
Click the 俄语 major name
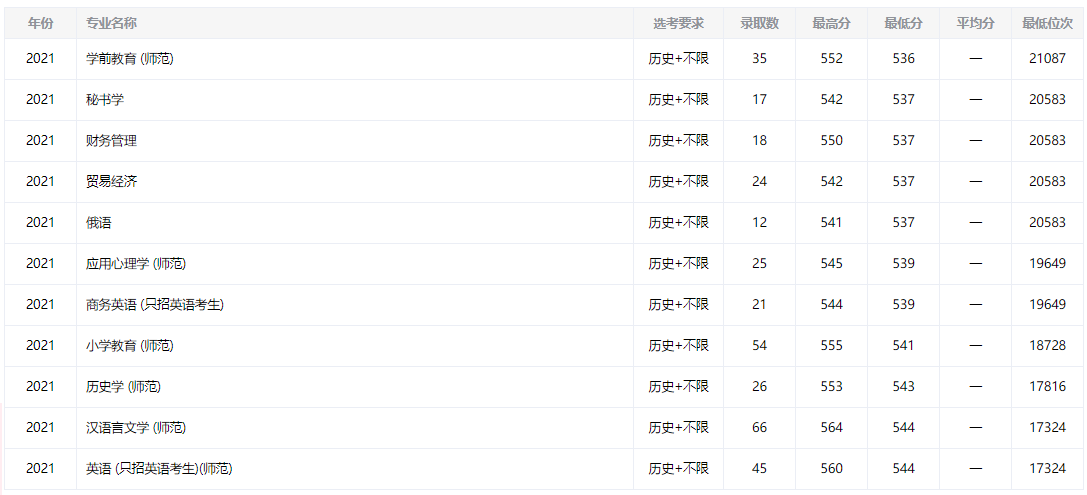pos(99,223)
